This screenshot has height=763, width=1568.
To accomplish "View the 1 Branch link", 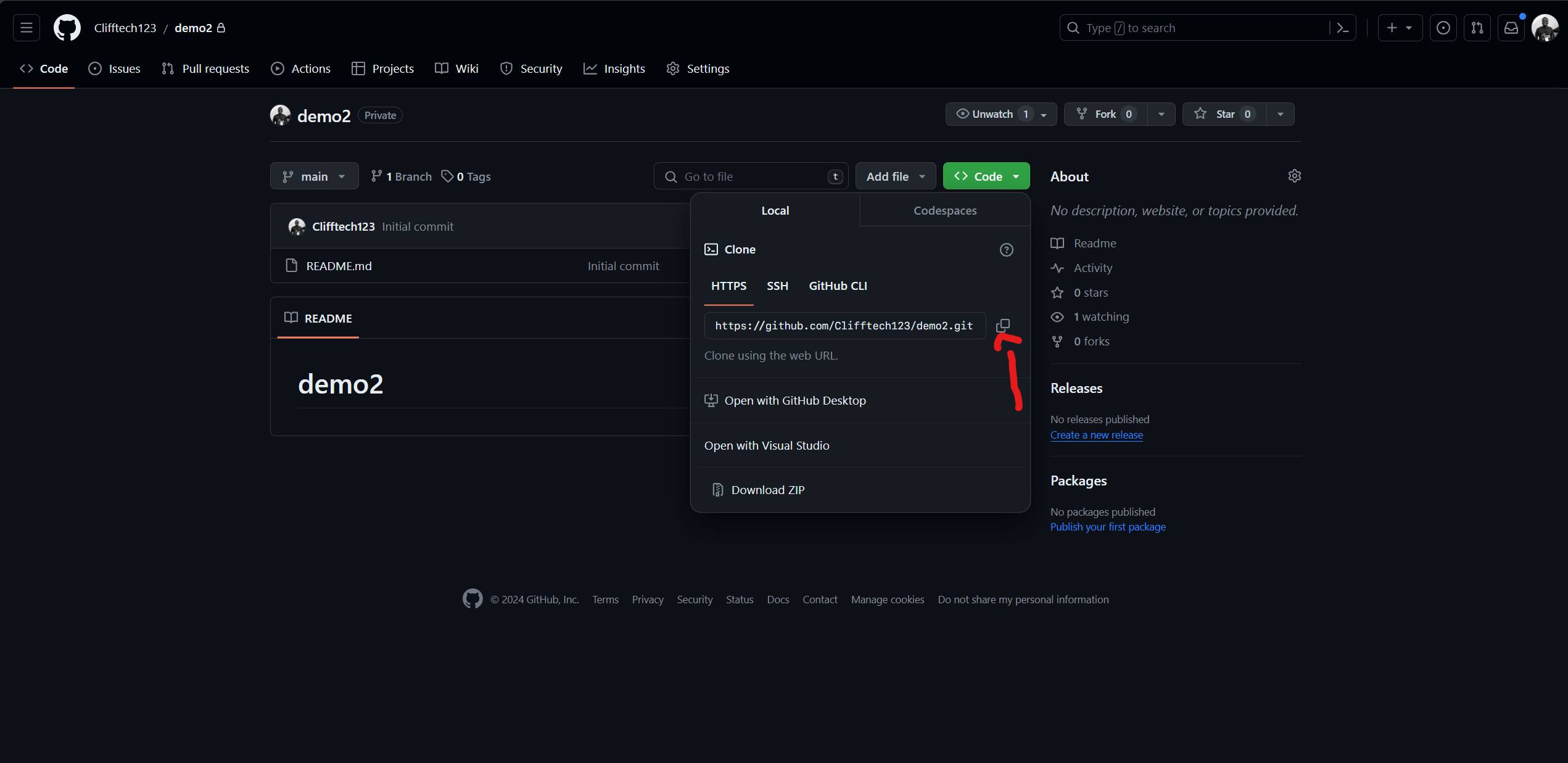I will pos(401,176).
